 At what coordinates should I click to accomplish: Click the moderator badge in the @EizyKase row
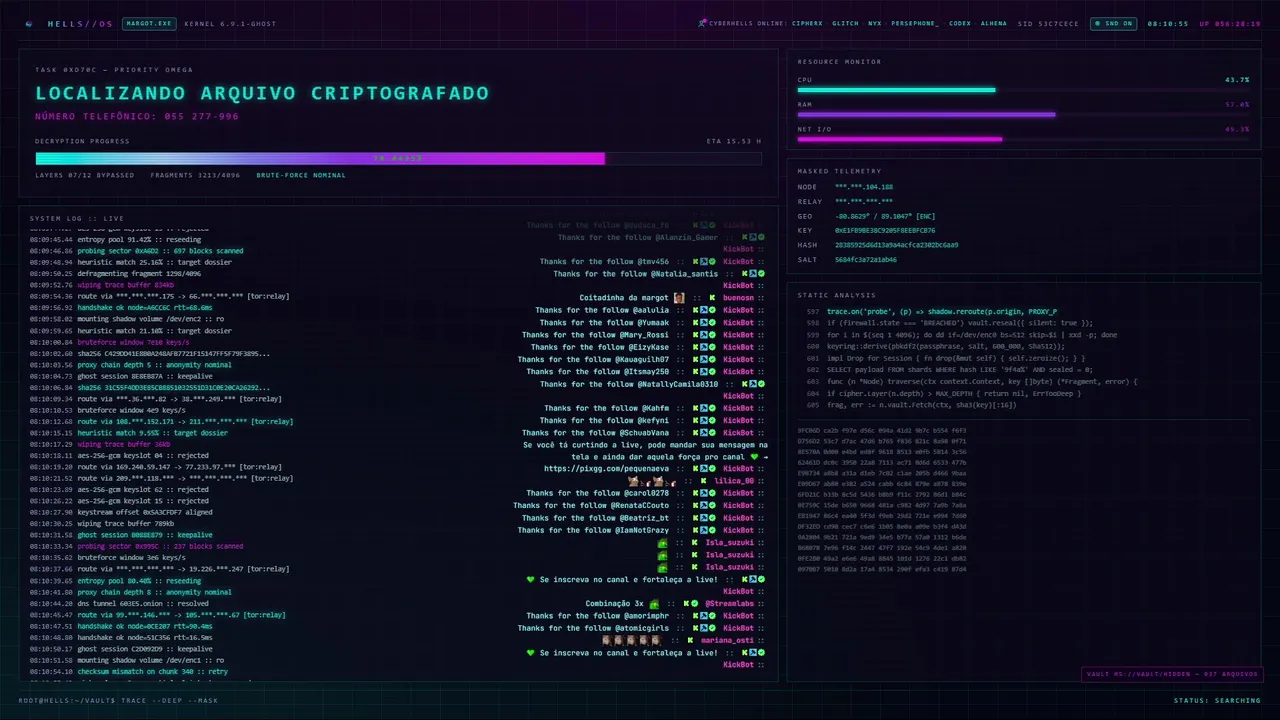point(703,347)
